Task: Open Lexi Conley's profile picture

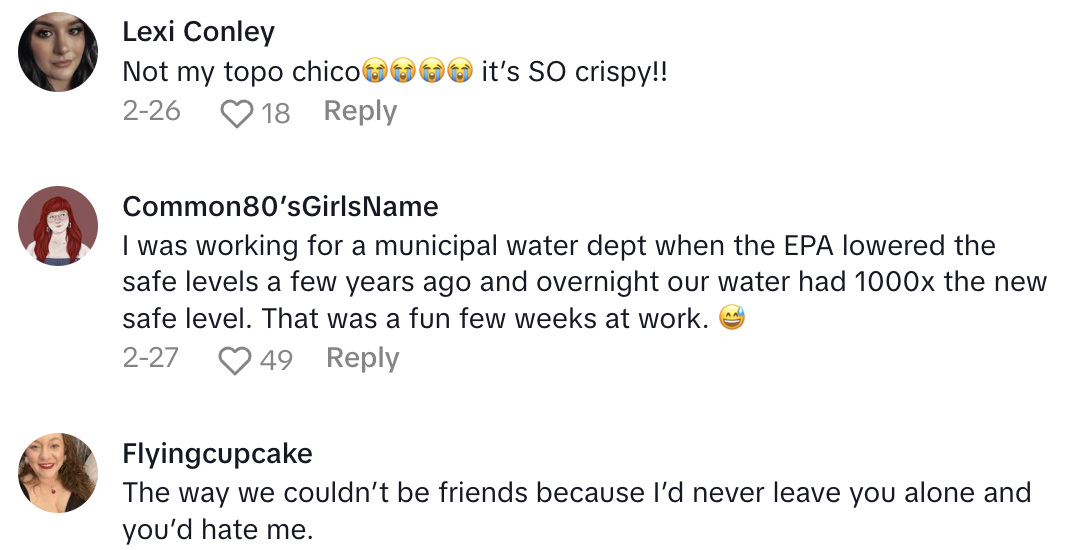Action: click(x=59, y=52)
